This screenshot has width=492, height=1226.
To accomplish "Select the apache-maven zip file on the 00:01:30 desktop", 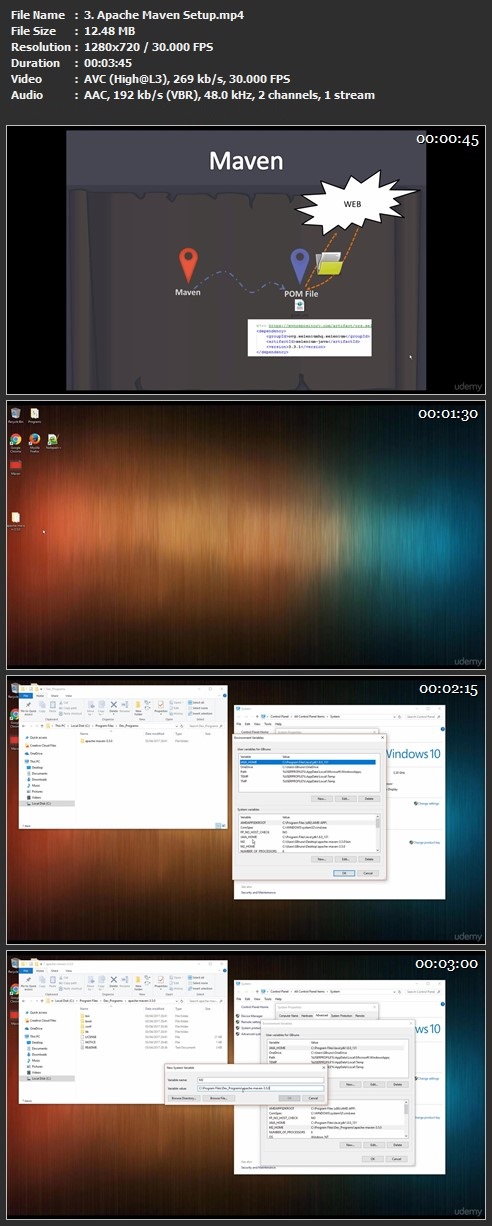I will [x=16, y=518].
